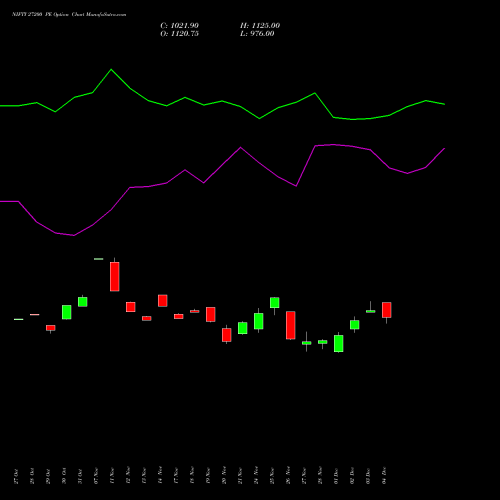
Task: Click the green candle above 24 Nov
Action: pos(259,321)
